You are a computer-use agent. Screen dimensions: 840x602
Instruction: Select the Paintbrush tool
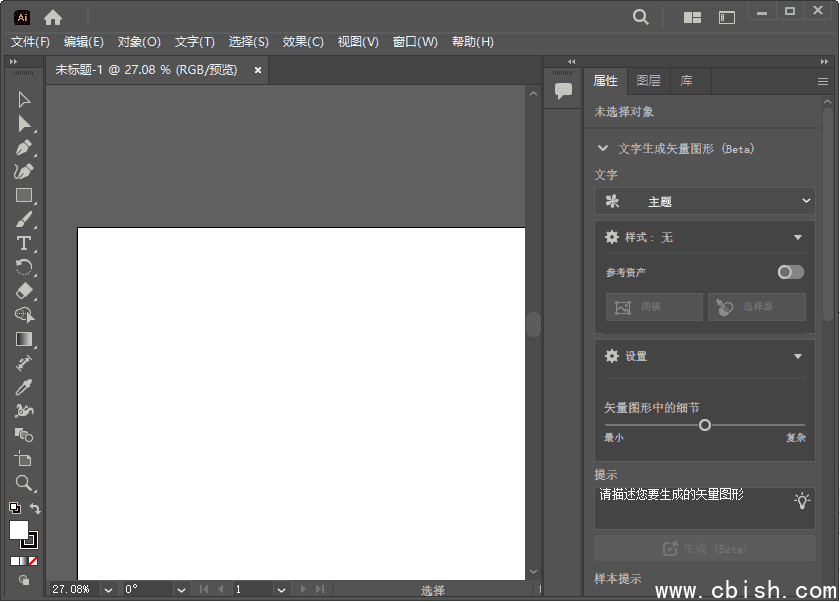click(x=24, y=219)
